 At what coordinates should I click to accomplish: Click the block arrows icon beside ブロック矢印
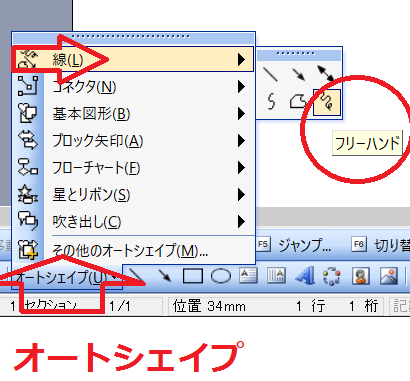tap(28, 140)
